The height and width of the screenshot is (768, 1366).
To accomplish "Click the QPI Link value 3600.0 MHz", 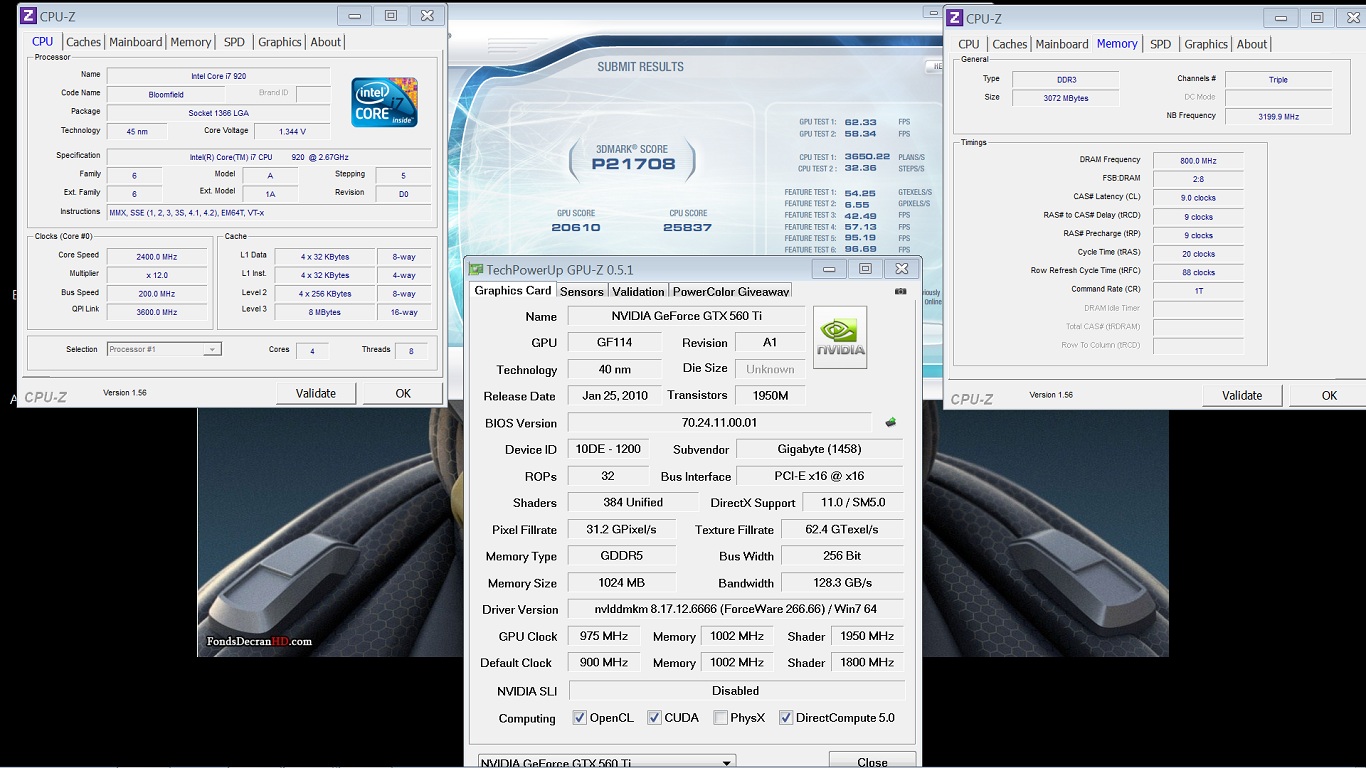I will (x=156, y=312).
